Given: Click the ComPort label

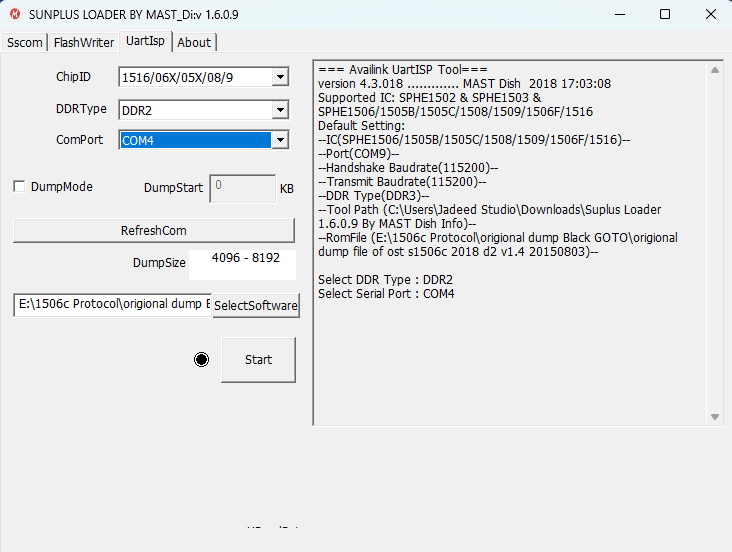Looking at the screenshot, I should [x=79, y=140].
